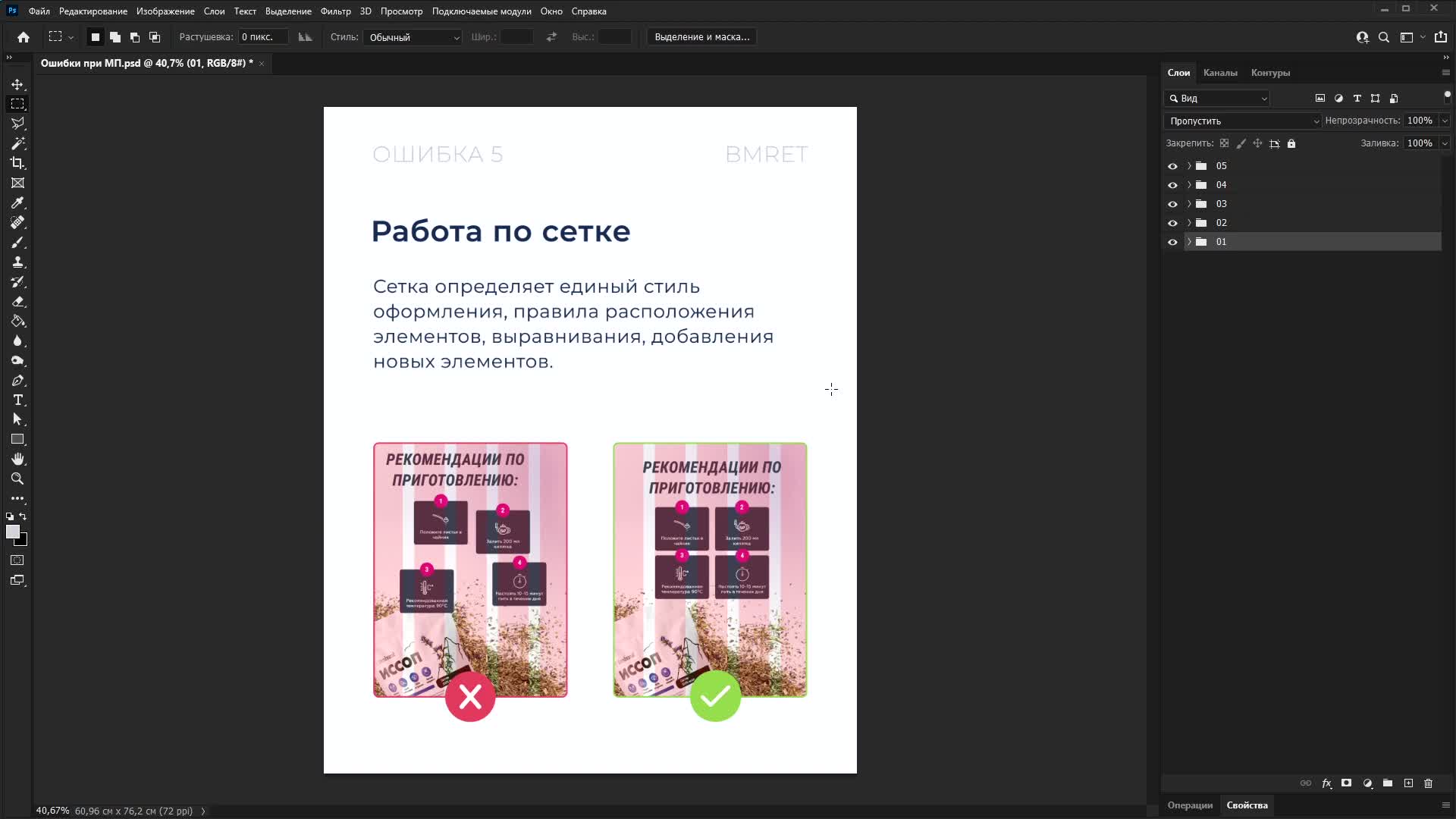Hide the 05 layer group

(1172, 166)
